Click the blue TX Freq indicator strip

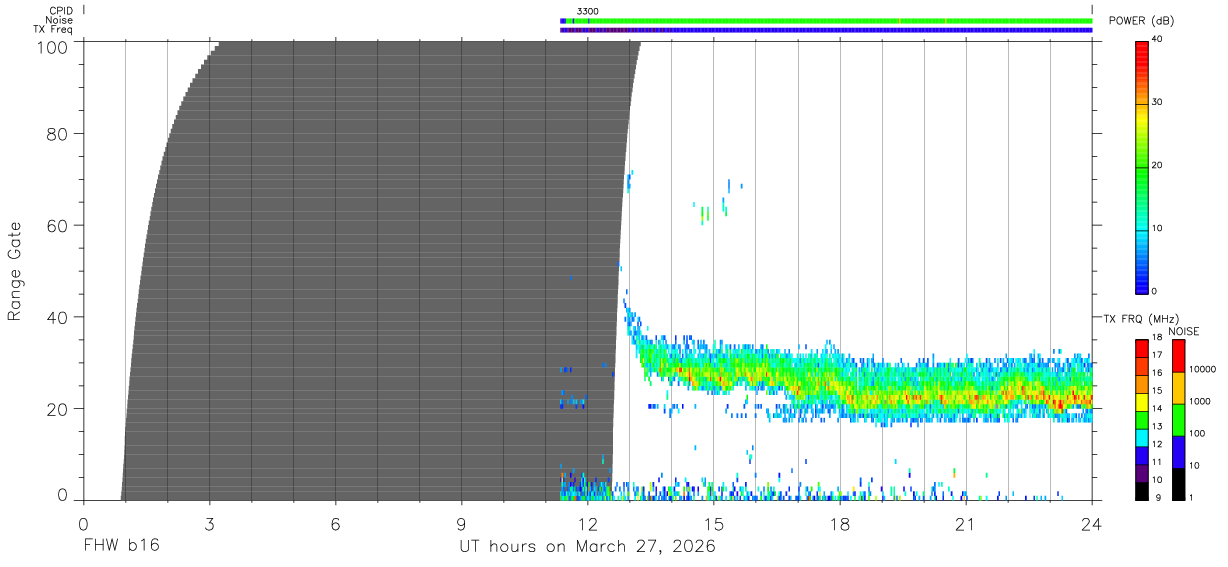tap(826, 30)
